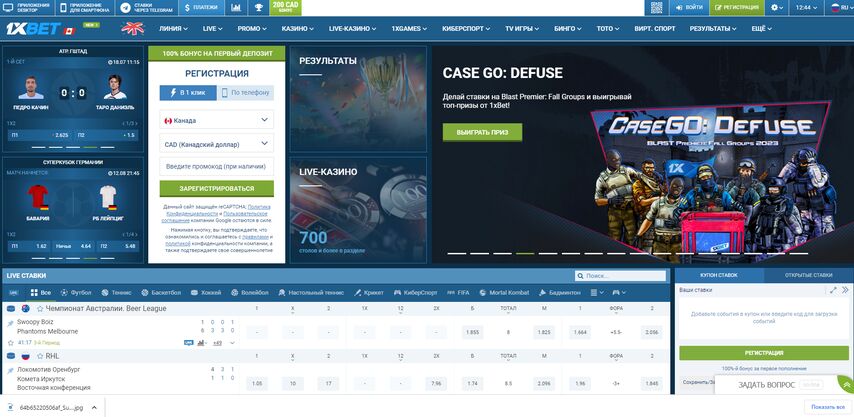Open the statistics bar chart icon
This screenshot has height=417, width=854.
pos(236,8)
